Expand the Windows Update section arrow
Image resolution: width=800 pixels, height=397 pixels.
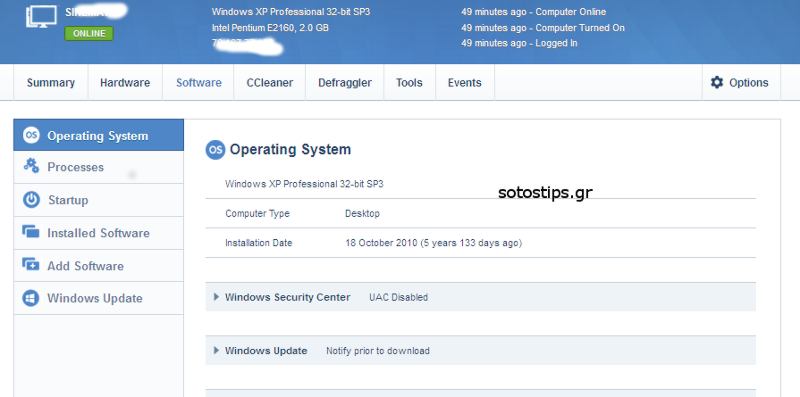[x=216, y=351]
